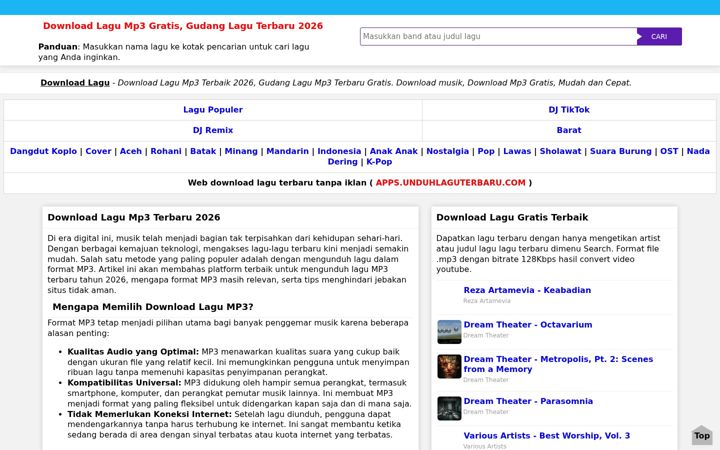Open site title Download Lagu Mp3 Gratis
Image resolution: width=720 pixels, height=450 pixels.
click(183, 26)
